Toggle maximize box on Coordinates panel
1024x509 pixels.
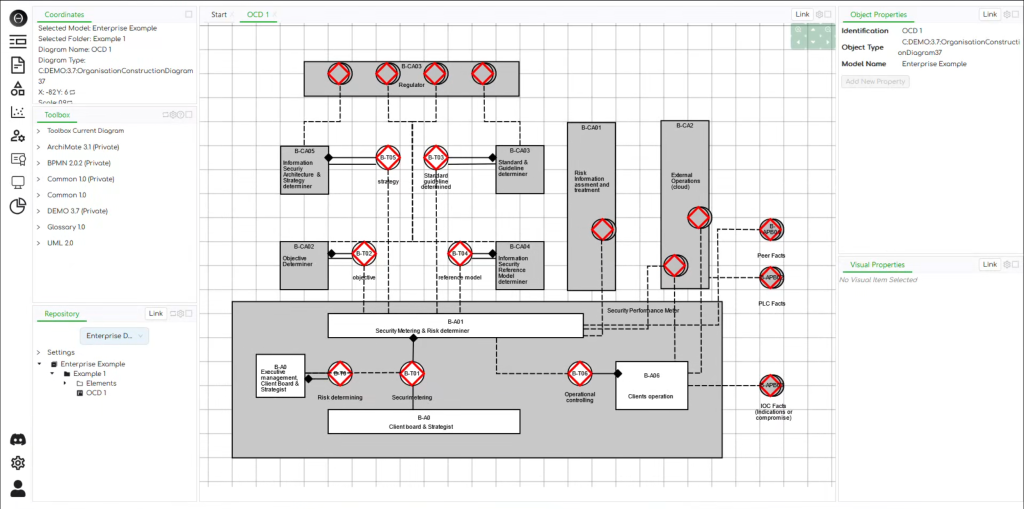pos(189,15)
